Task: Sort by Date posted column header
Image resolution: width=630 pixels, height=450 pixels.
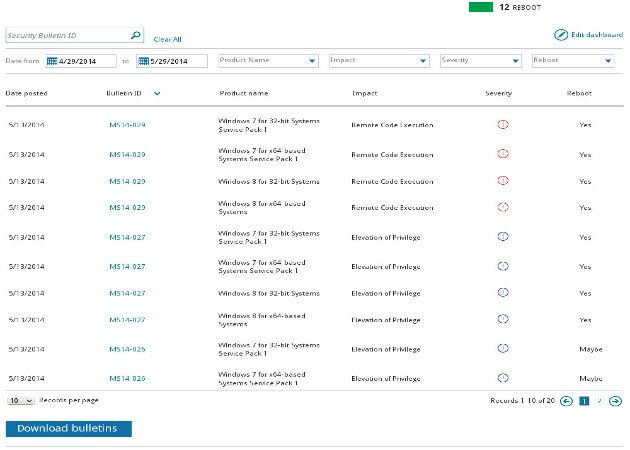Action: (x=27, y=93)
